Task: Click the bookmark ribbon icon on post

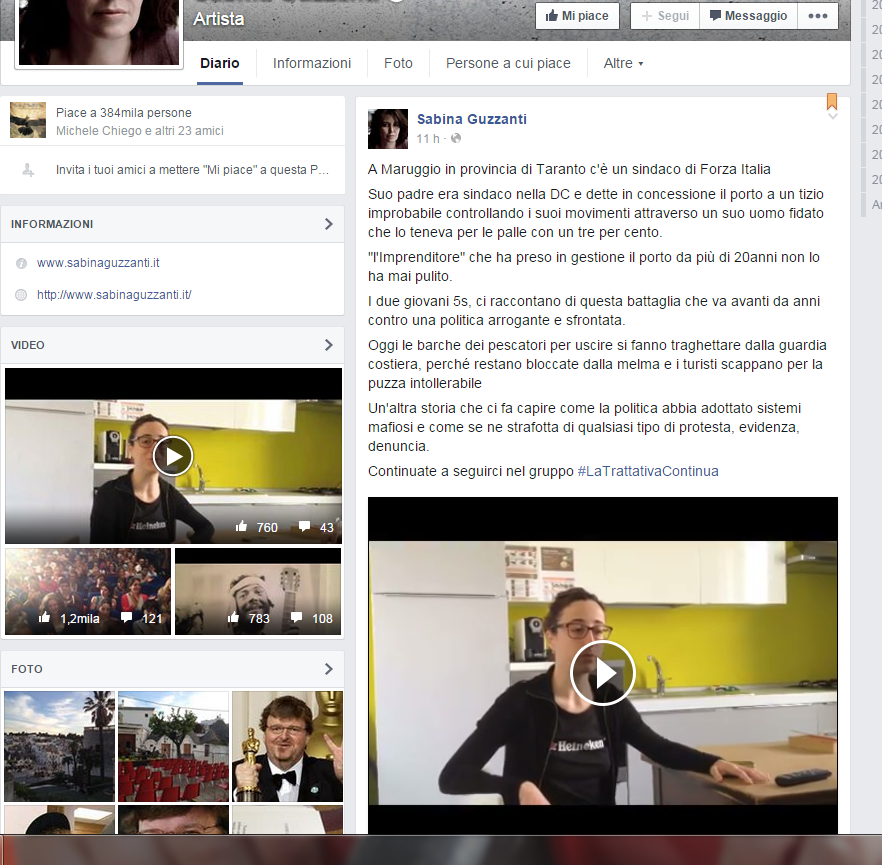Action: coord(831,101)
